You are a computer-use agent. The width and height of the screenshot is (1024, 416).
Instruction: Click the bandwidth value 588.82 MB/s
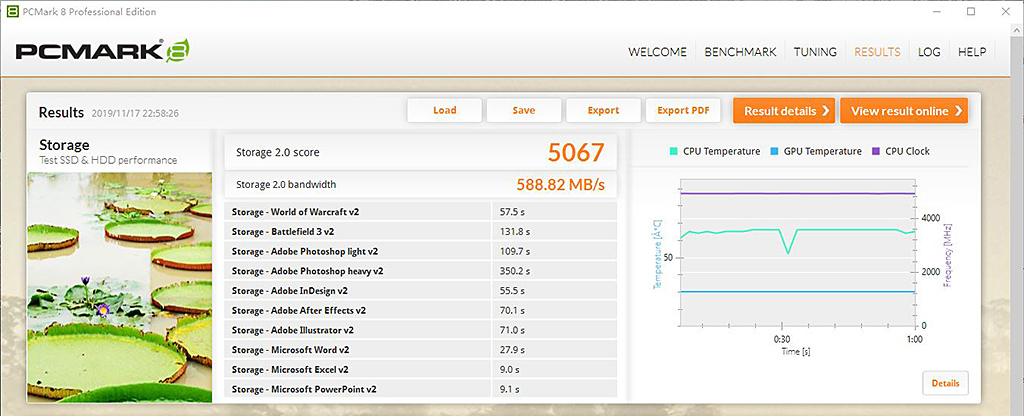[560, 185]
